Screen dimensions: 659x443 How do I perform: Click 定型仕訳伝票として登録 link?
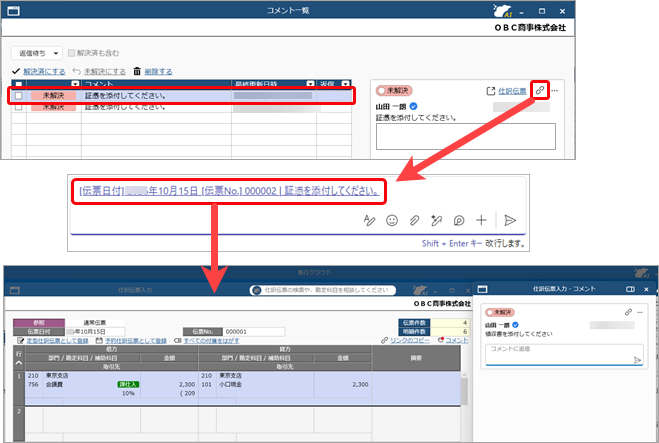tap(58, 340)
